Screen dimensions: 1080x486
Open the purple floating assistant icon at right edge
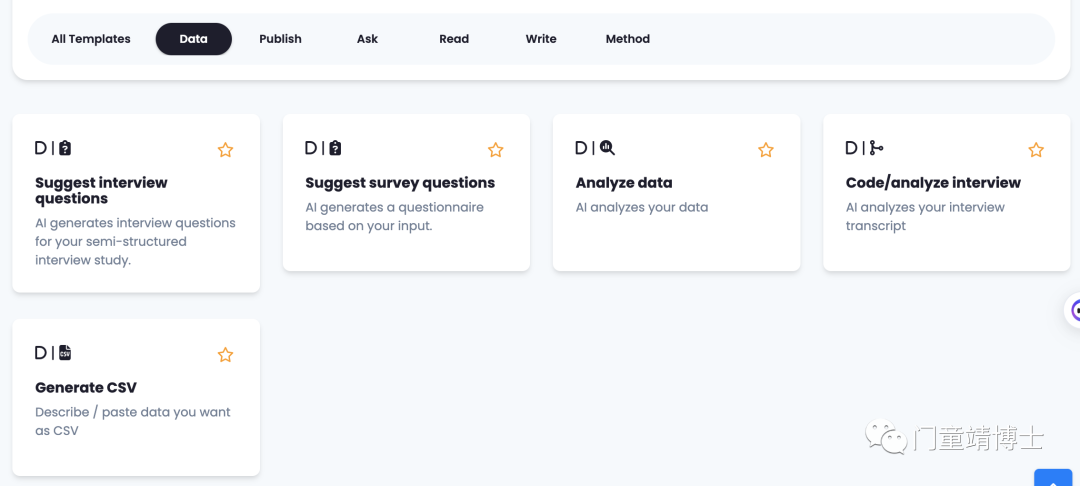pyautogui.click(x=1074, y=310)
